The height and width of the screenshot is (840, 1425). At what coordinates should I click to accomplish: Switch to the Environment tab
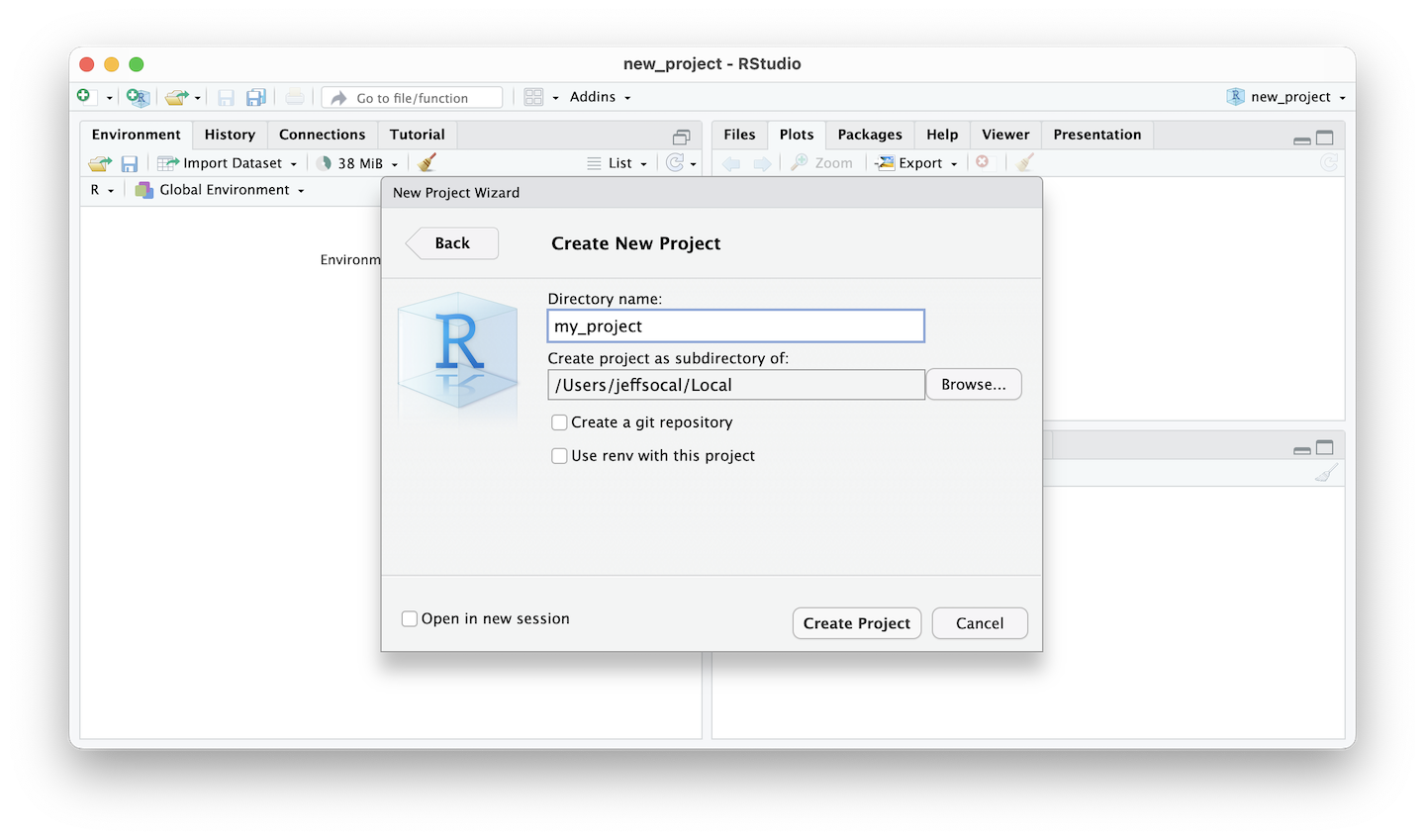tap(137, 135)
